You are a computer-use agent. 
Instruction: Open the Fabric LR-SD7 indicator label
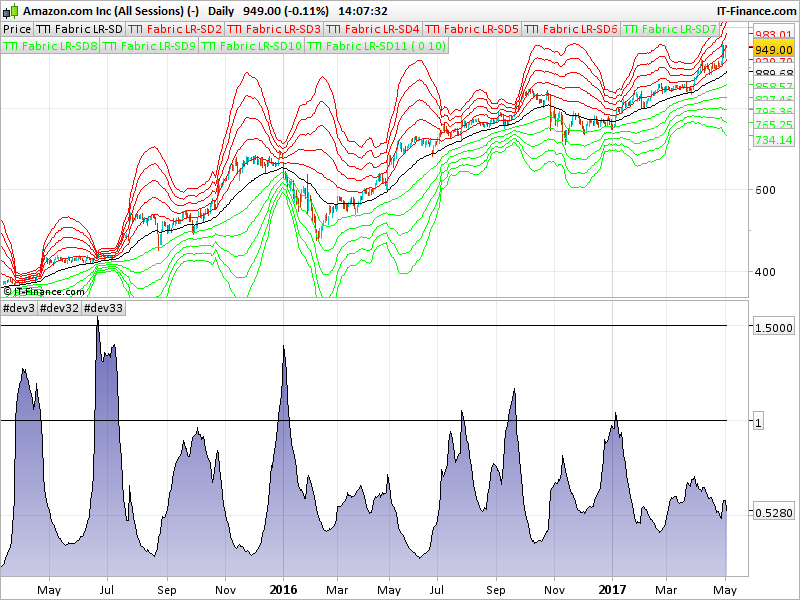point(670,29)
